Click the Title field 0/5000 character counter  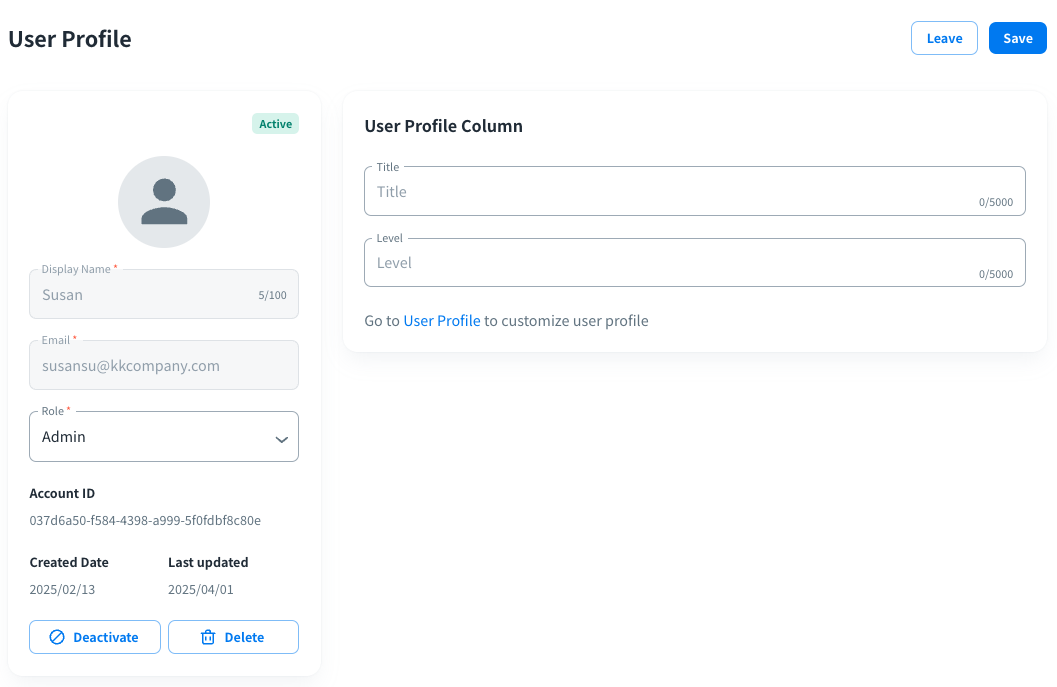995,203
